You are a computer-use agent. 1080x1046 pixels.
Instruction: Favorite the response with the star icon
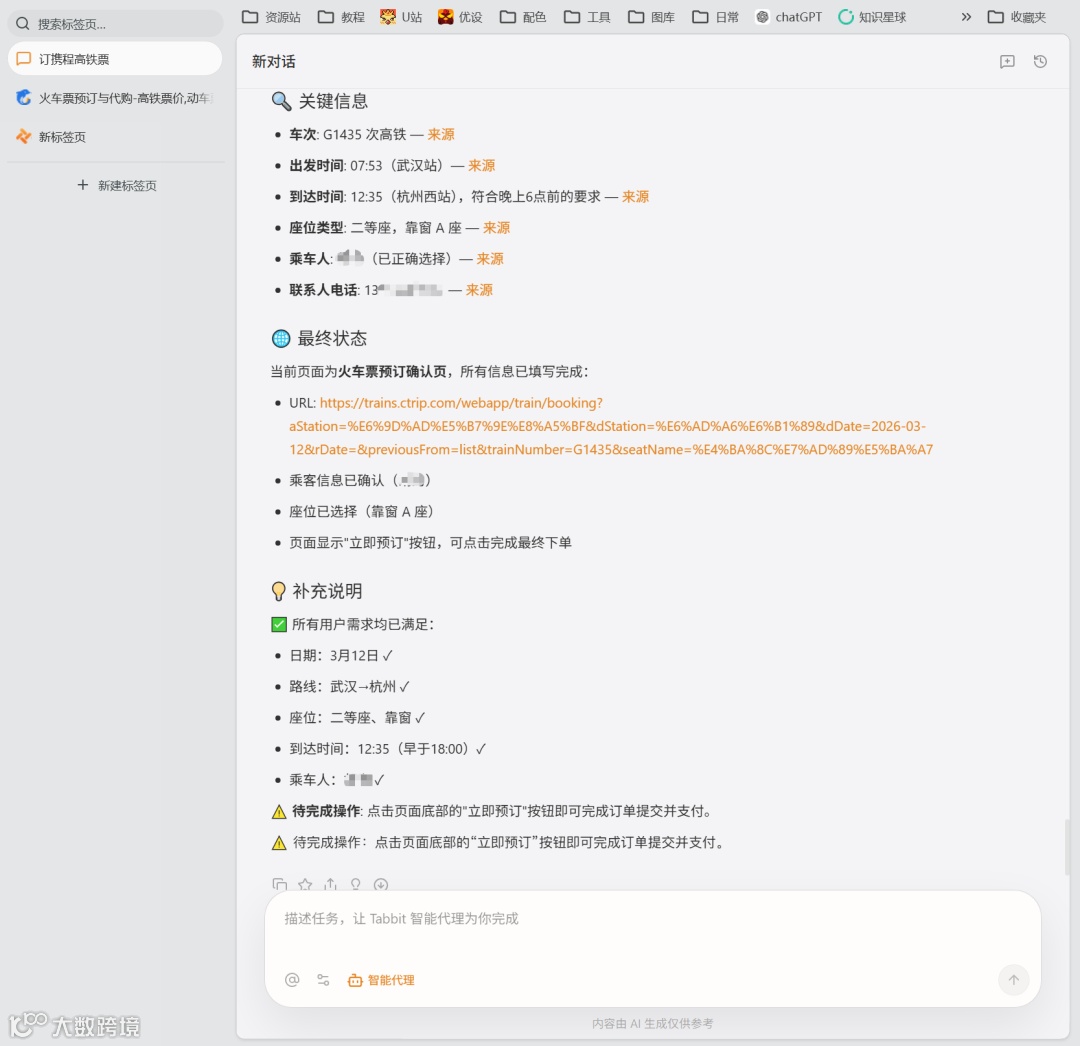tap(305, 884)
